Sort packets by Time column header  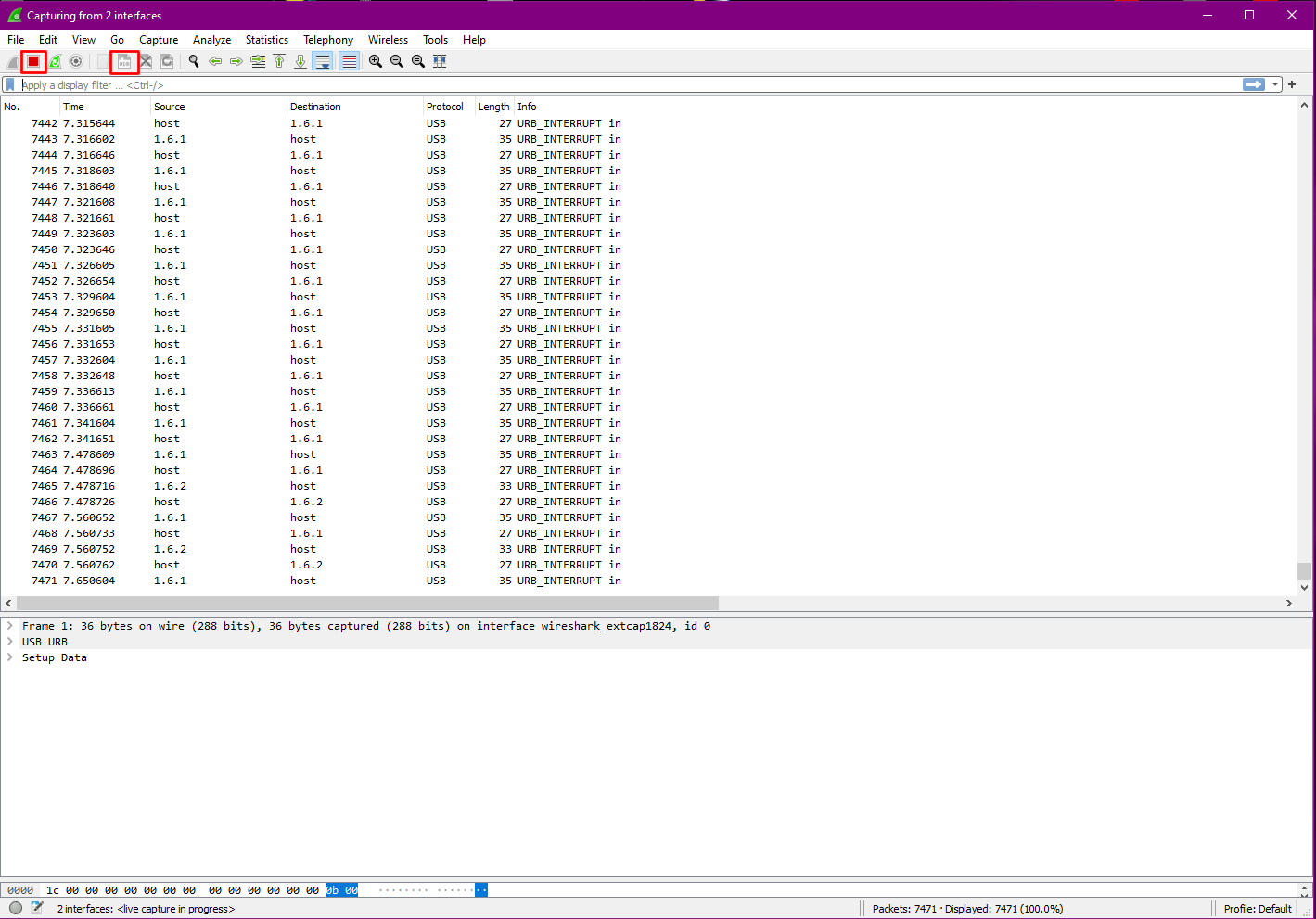click(105, 107)
